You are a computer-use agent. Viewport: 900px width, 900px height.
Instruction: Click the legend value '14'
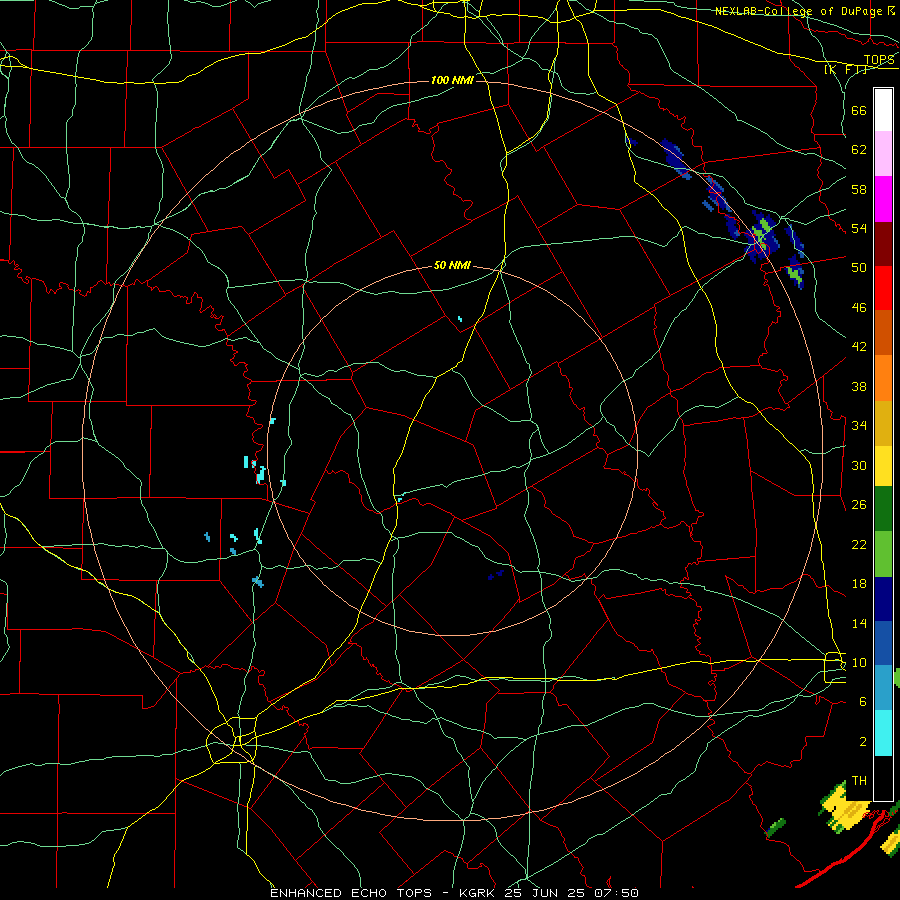coord(859,623)
